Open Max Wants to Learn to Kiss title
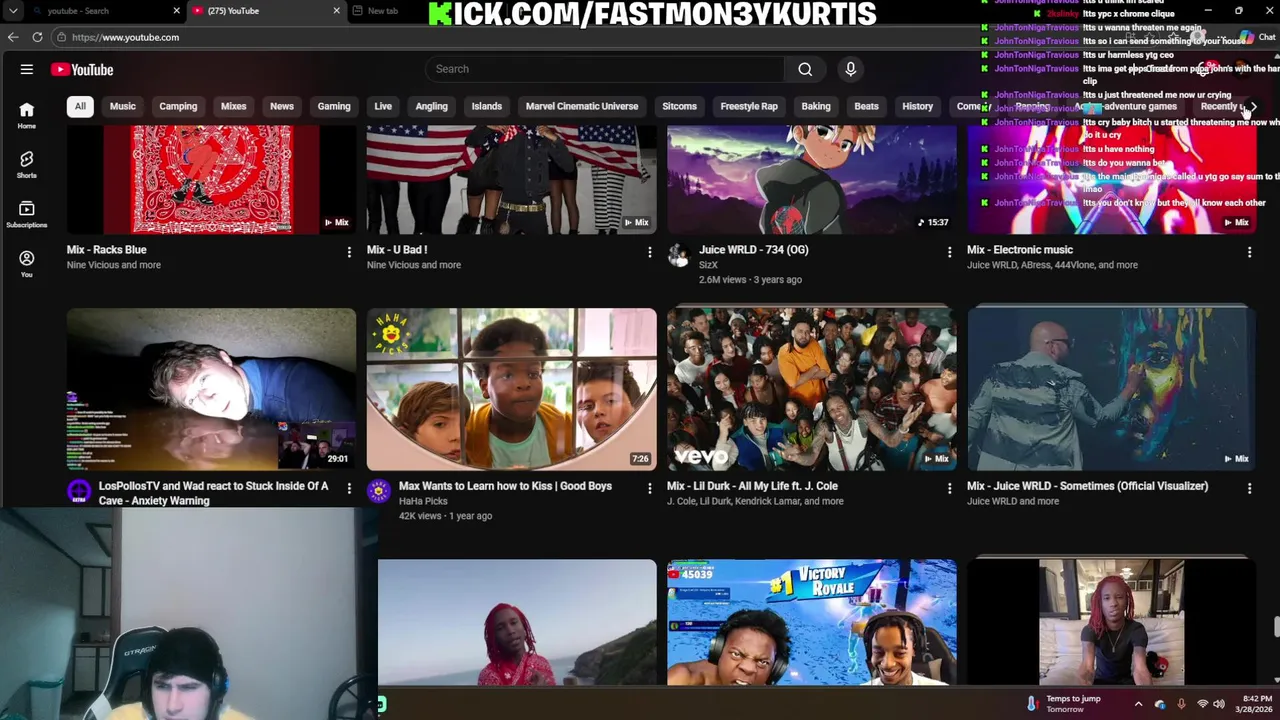Image resolution: width=1280 pixels, height=720 pixels. pyautogui.click(x=505, y=486)
